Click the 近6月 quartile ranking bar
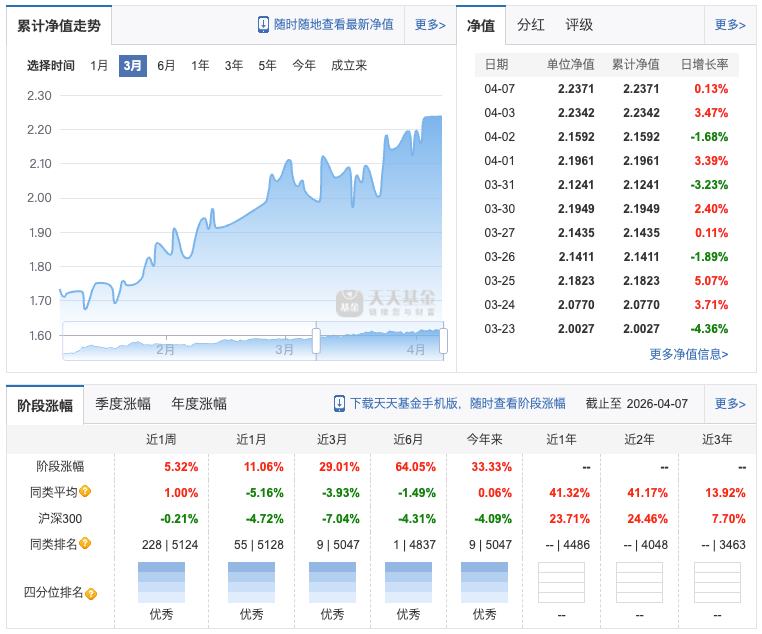Image resolution: width=762 pixels, height=634 pixels. click(408, 583)
